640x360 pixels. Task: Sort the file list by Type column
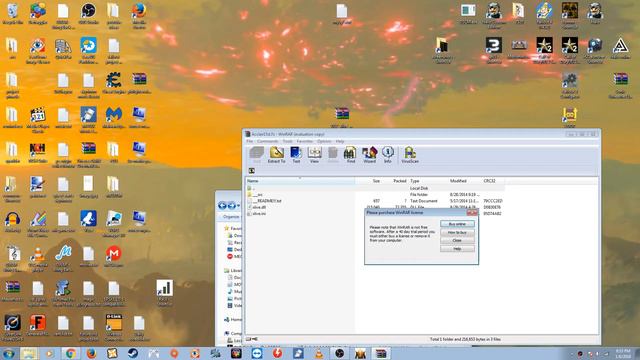tap(428, 181)
